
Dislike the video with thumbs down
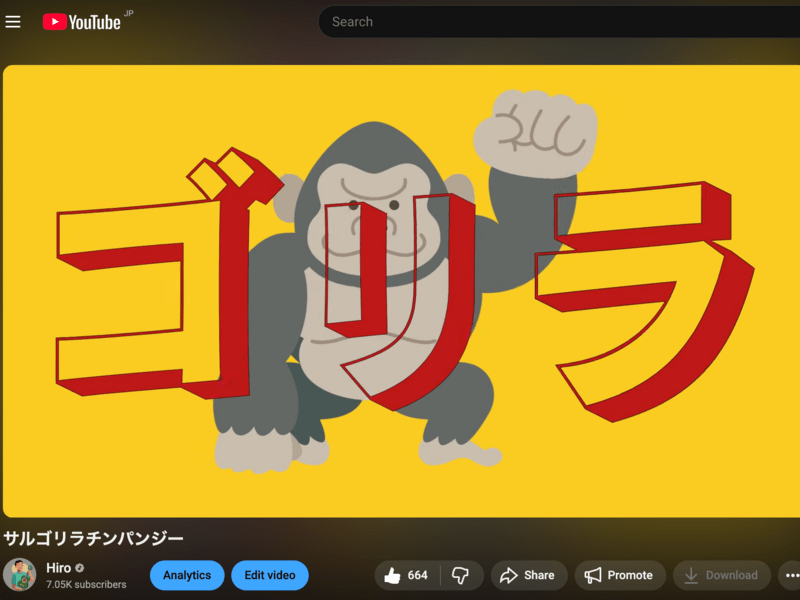tap(461, 575)
